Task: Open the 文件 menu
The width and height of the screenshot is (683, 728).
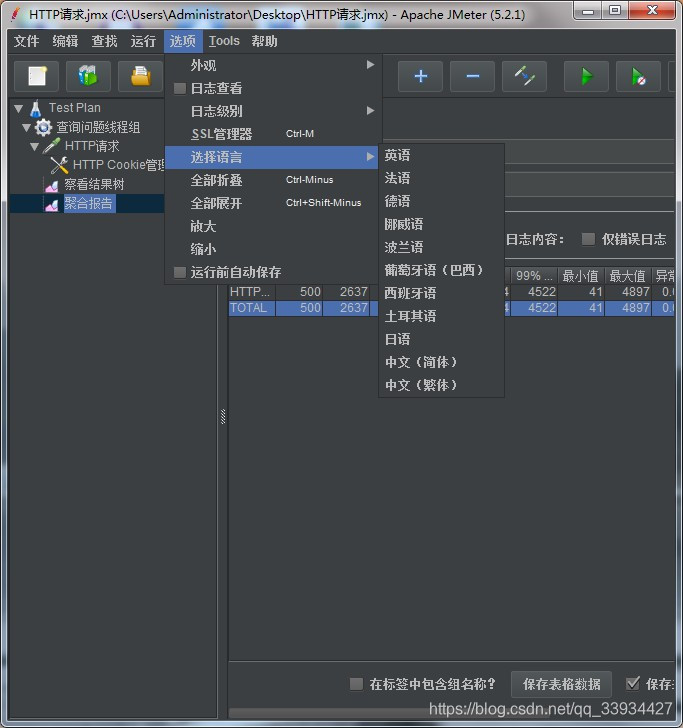Action: pyautogui.click(x=26, y=41)
